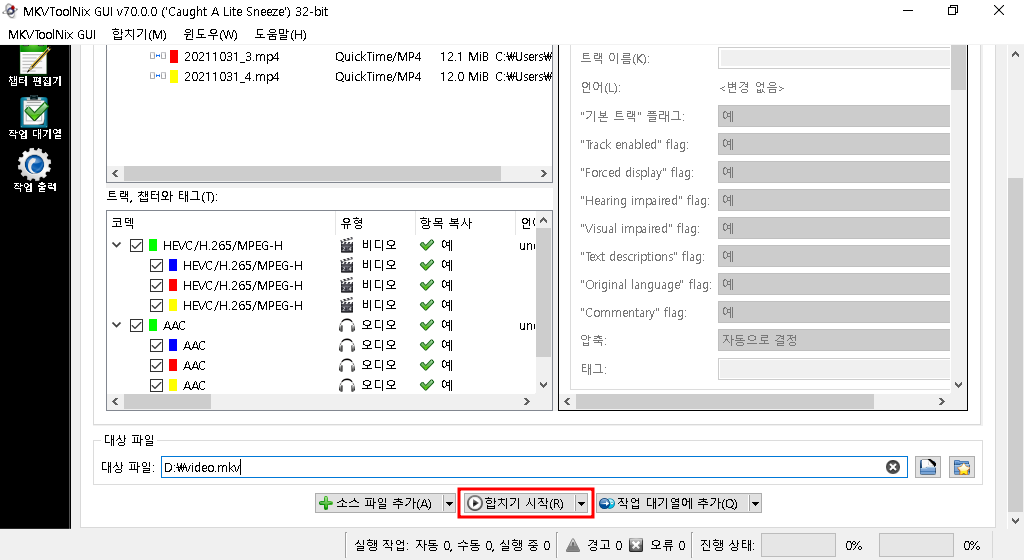Open the 윈도우(W) menu
The image size is (1024, 560).
[210, 35]
